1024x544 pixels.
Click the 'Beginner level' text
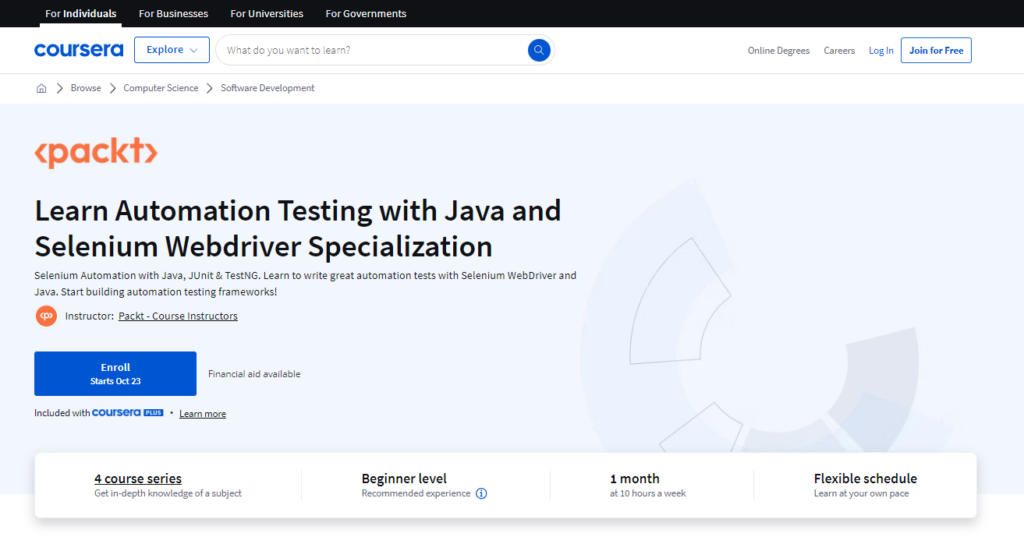[x=404, y=479]
